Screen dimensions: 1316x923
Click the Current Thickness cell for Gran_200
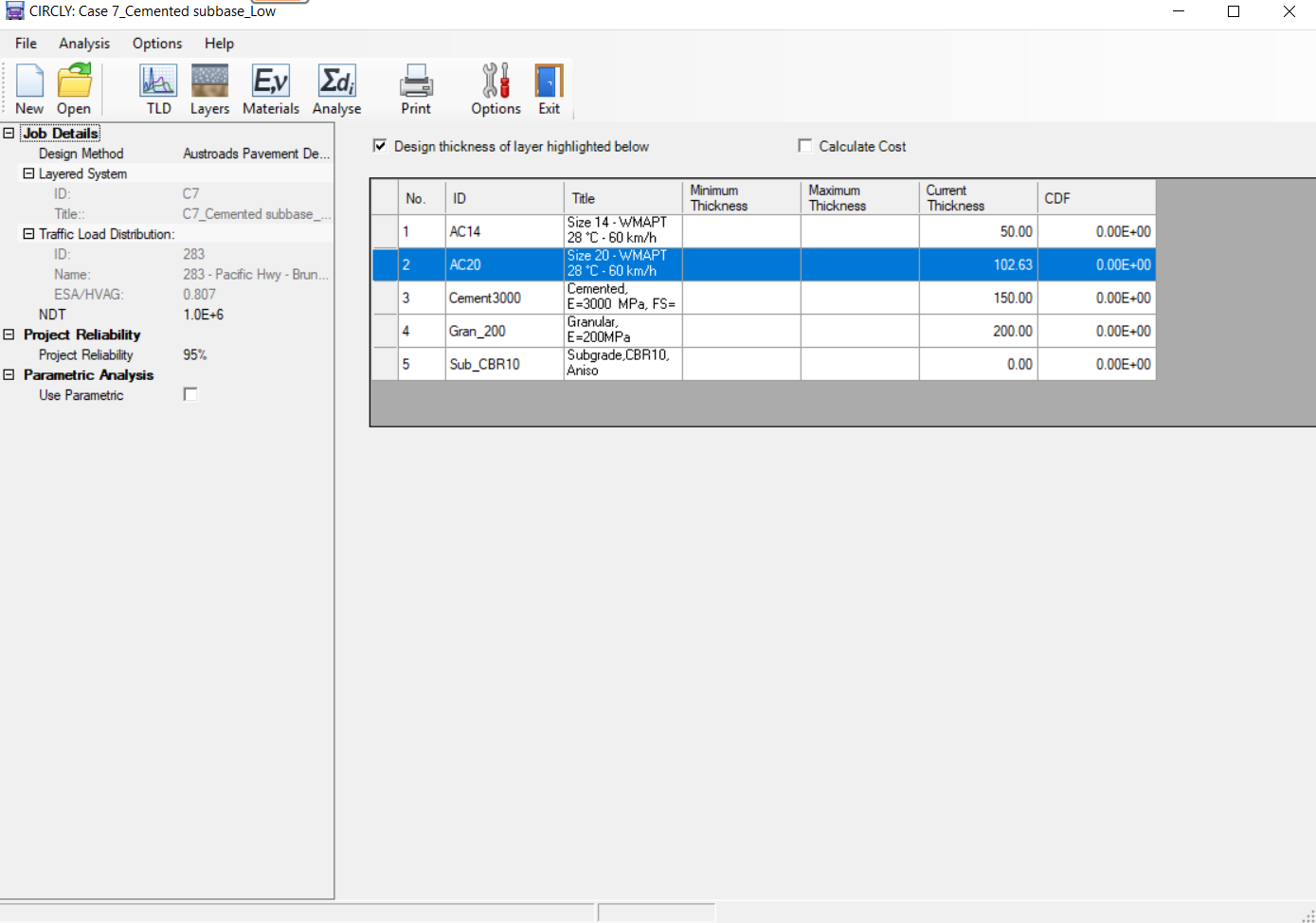978,331
